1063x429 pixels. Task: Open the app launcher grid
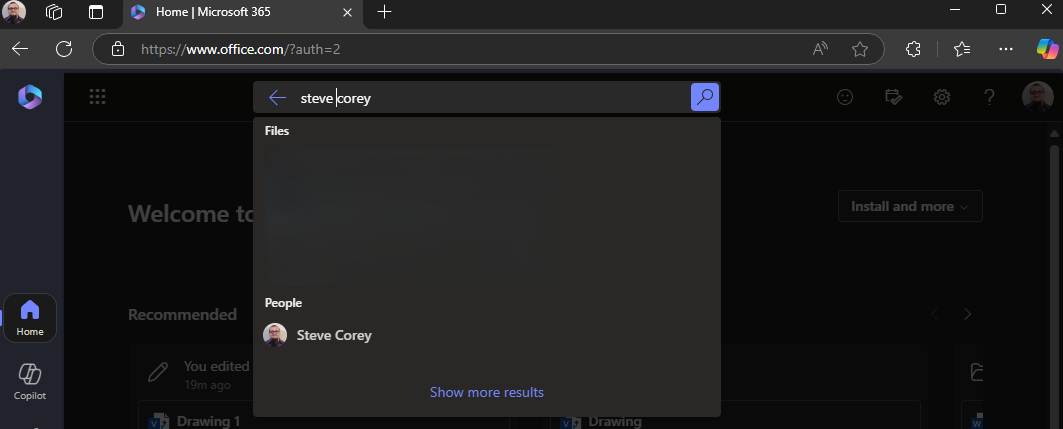[x=97, y=97]
